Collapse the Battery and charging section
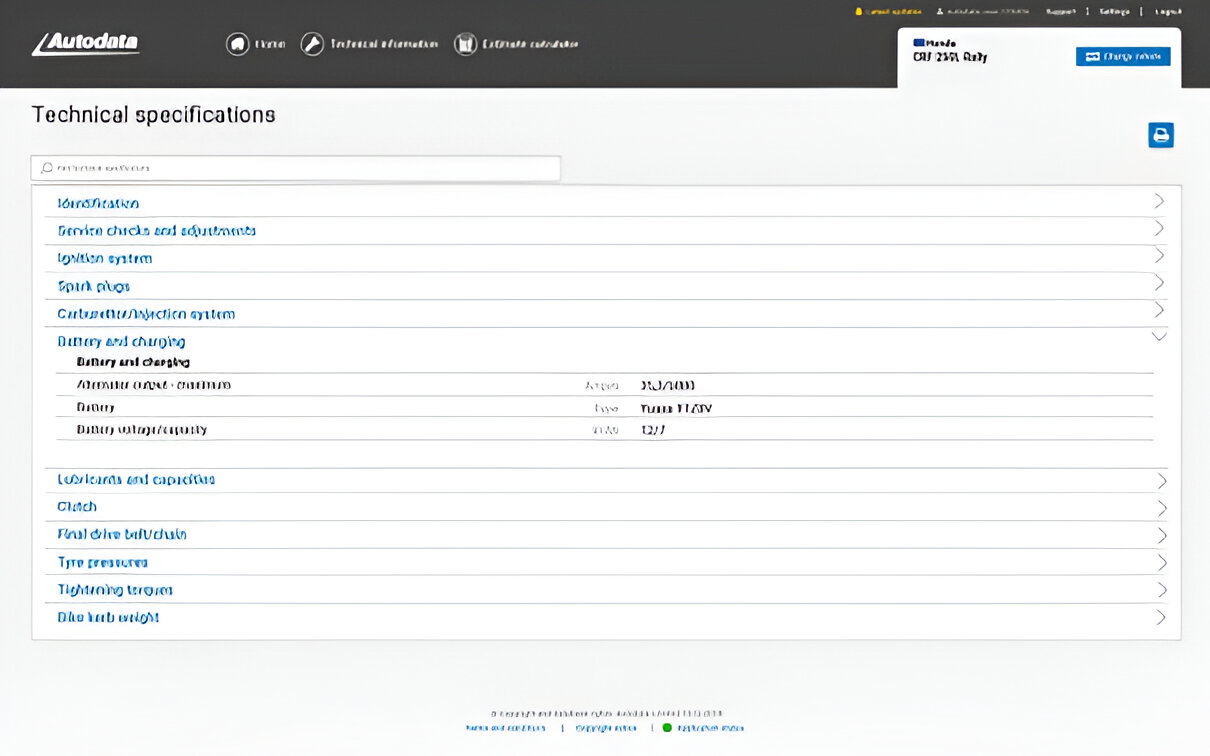This screenshot has height=756, width=1210. click(x=1159, y=337)
